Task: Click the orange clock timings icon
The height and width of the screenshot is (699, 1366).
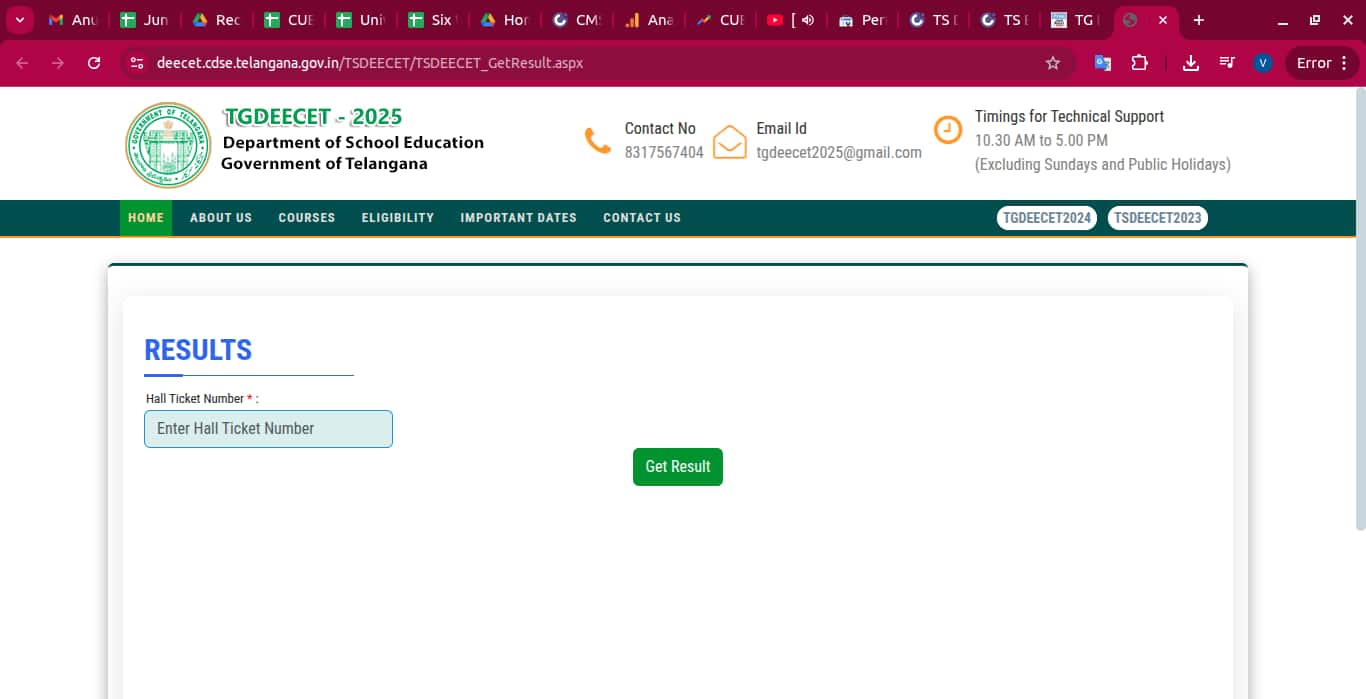Action: pos(947,129)
